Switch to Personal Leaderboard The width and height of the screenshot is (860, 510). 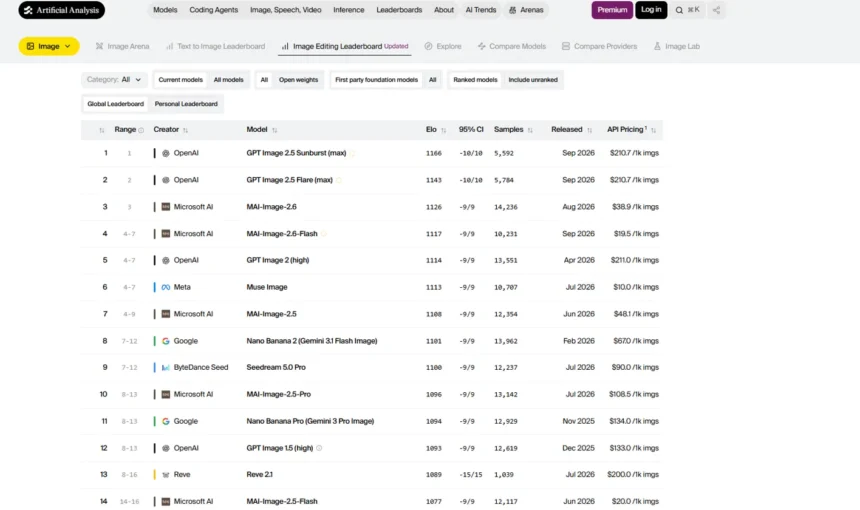pyautogui.click(x=186, y=104)
